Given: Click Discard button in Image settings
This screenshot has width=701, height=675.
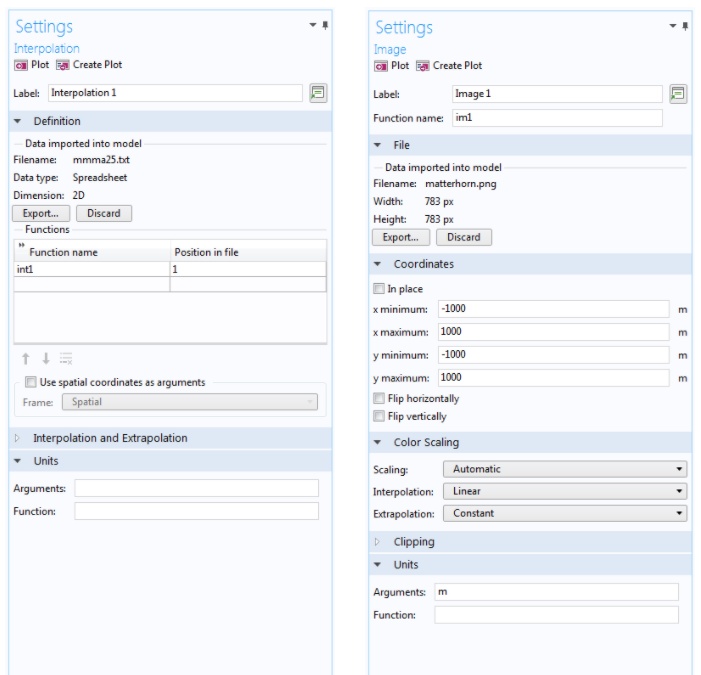Looking at the screenshot, I should tap(464, 237).
